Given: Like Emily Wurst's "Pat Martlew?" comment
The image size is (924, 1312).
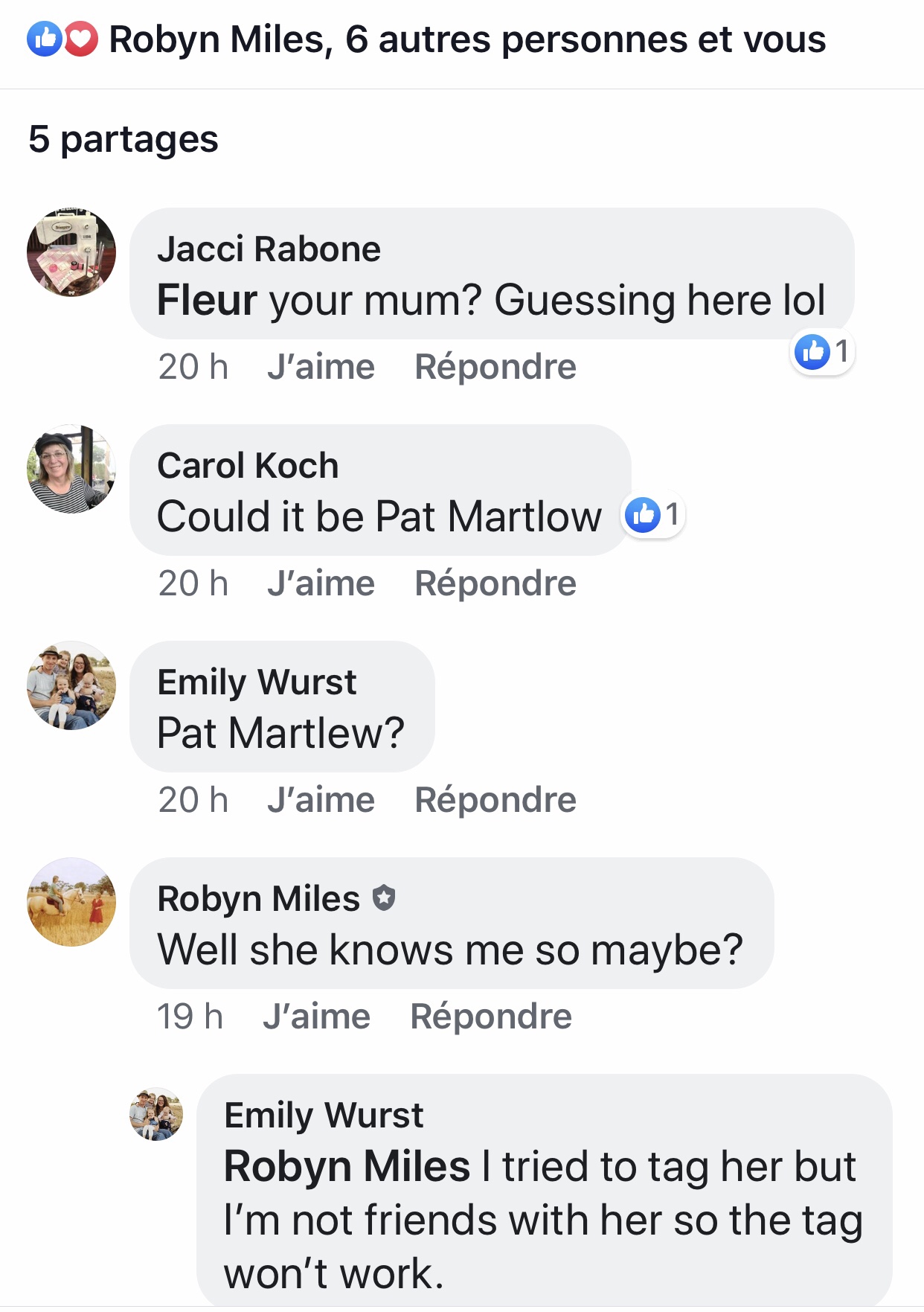Looking at the screenshot, I should tap(321, 800).
